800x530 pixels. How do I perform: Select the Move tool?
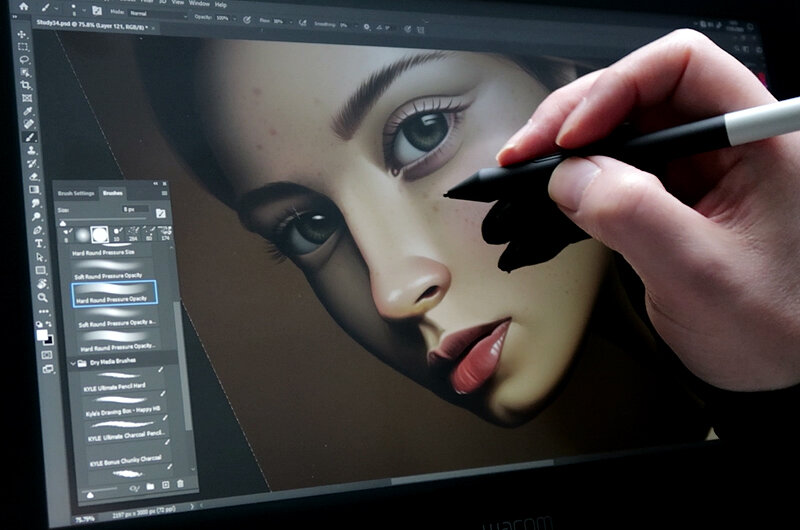tap(22, 34)
